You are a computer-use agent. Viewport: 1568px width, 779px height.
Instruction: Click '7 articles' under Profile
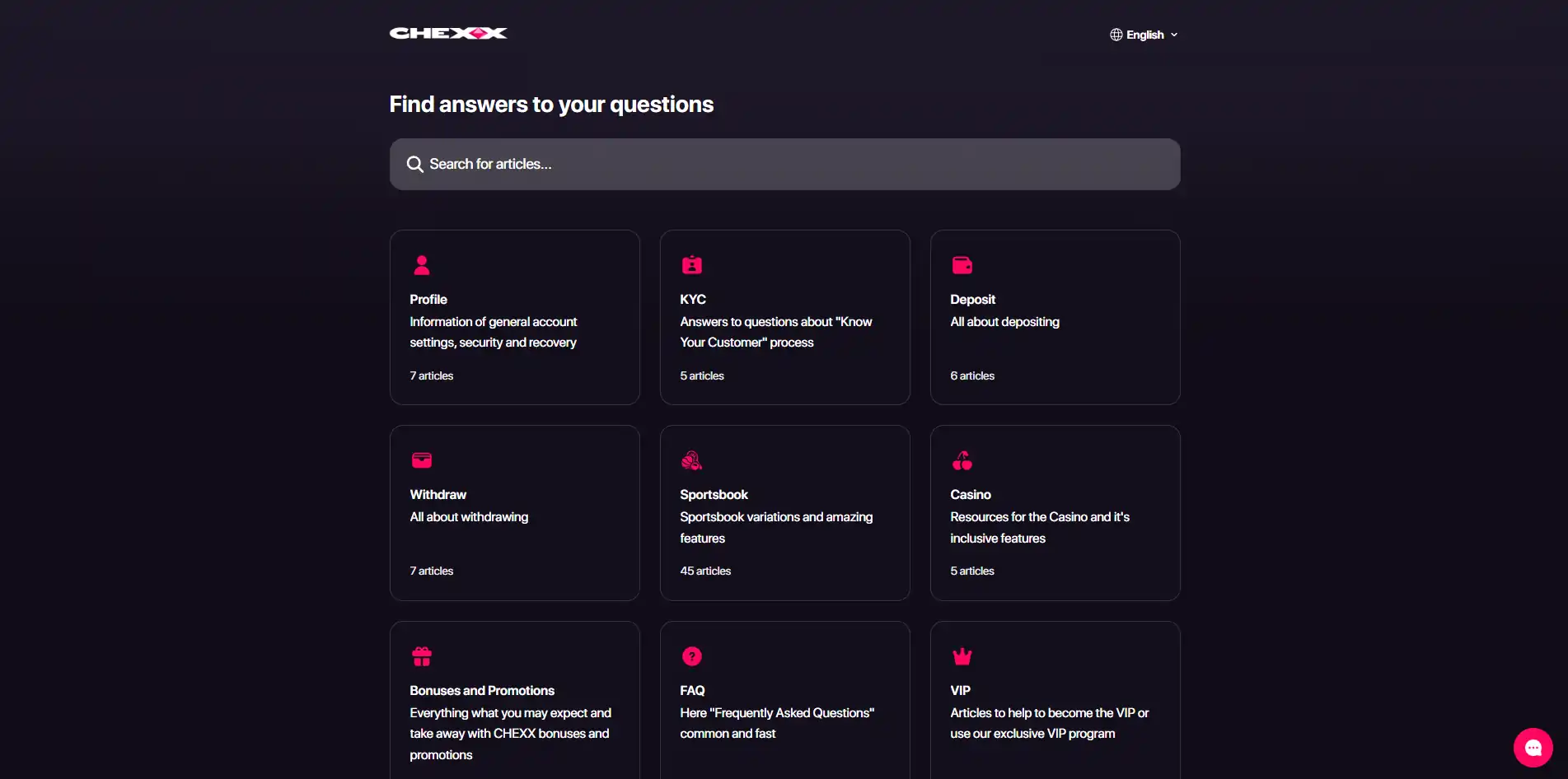(431, 376)
